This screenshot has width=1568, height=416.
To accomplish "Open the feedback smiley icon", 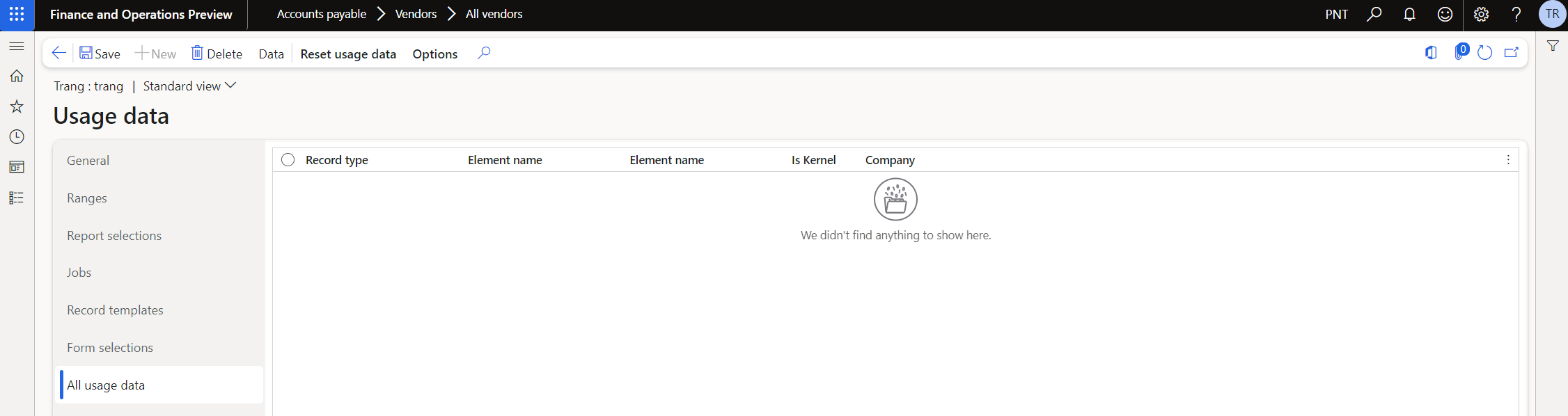I will coord(1445,14).
